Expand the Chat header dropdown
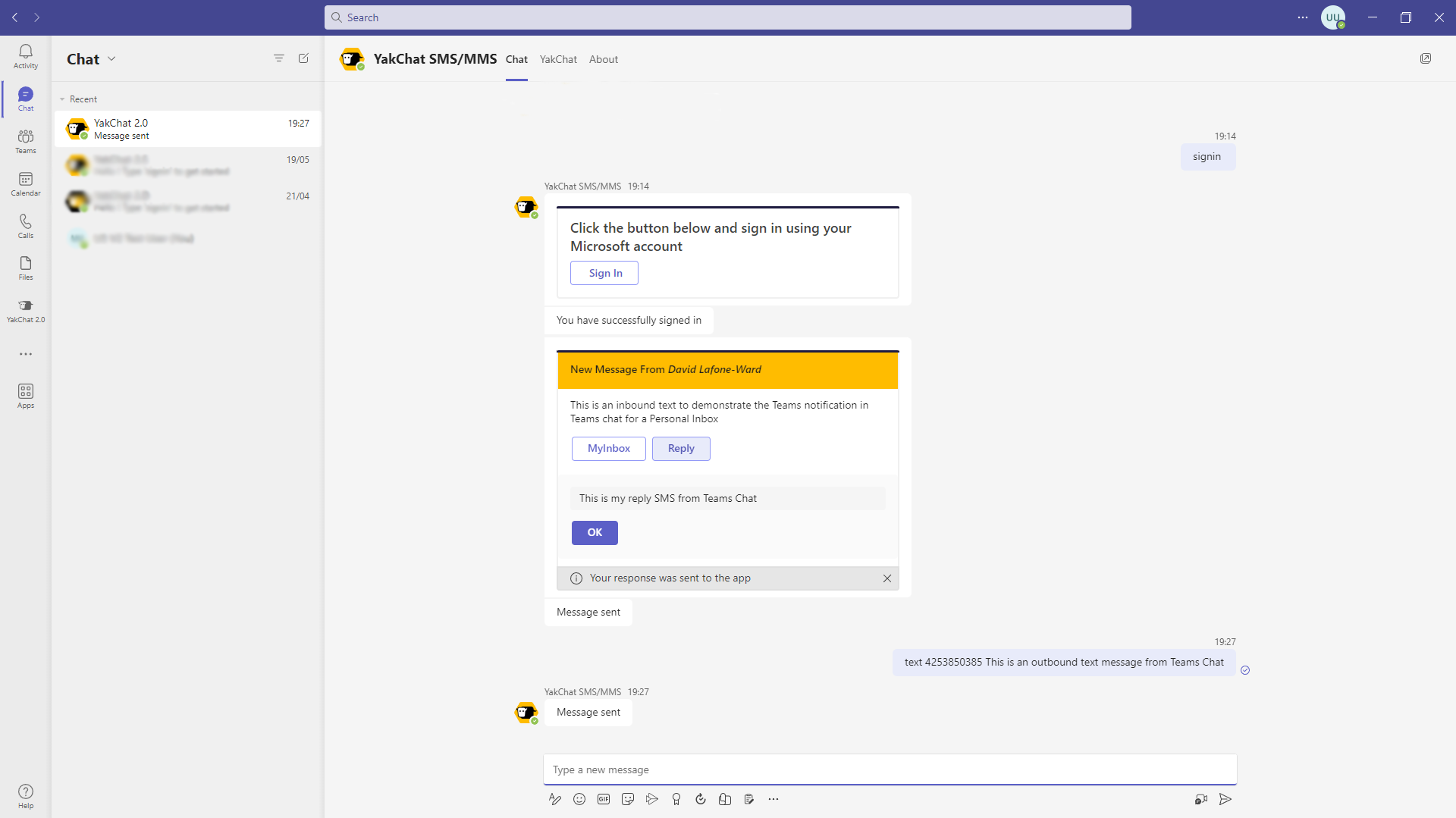 (111, 58)
